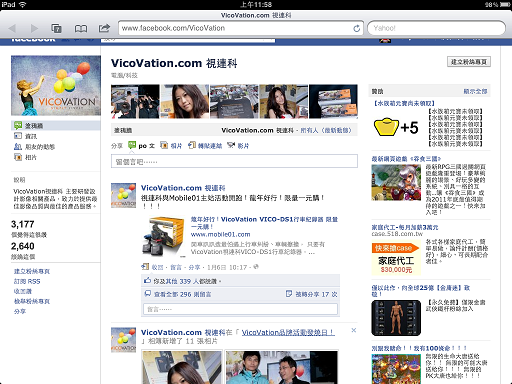The height and width of the screenshot is (384, 512).
Task: Click the unlike link in sidebar
Action: (x=23, y=291)
